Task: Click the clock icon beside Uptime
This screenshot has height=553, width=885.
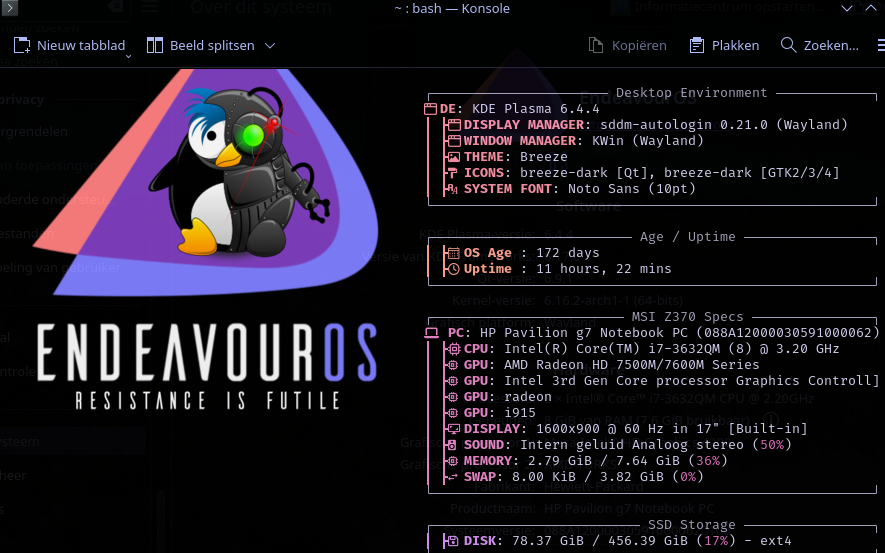Action: [x=454, y=269]
